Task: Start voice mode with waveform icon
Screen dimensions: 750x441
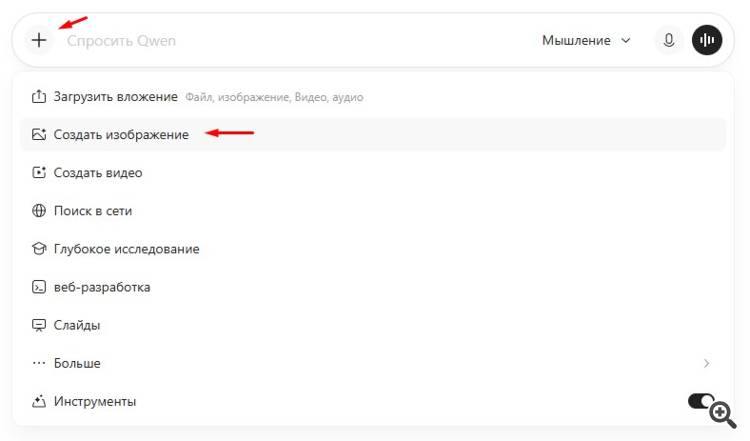Action: [706, 40]
